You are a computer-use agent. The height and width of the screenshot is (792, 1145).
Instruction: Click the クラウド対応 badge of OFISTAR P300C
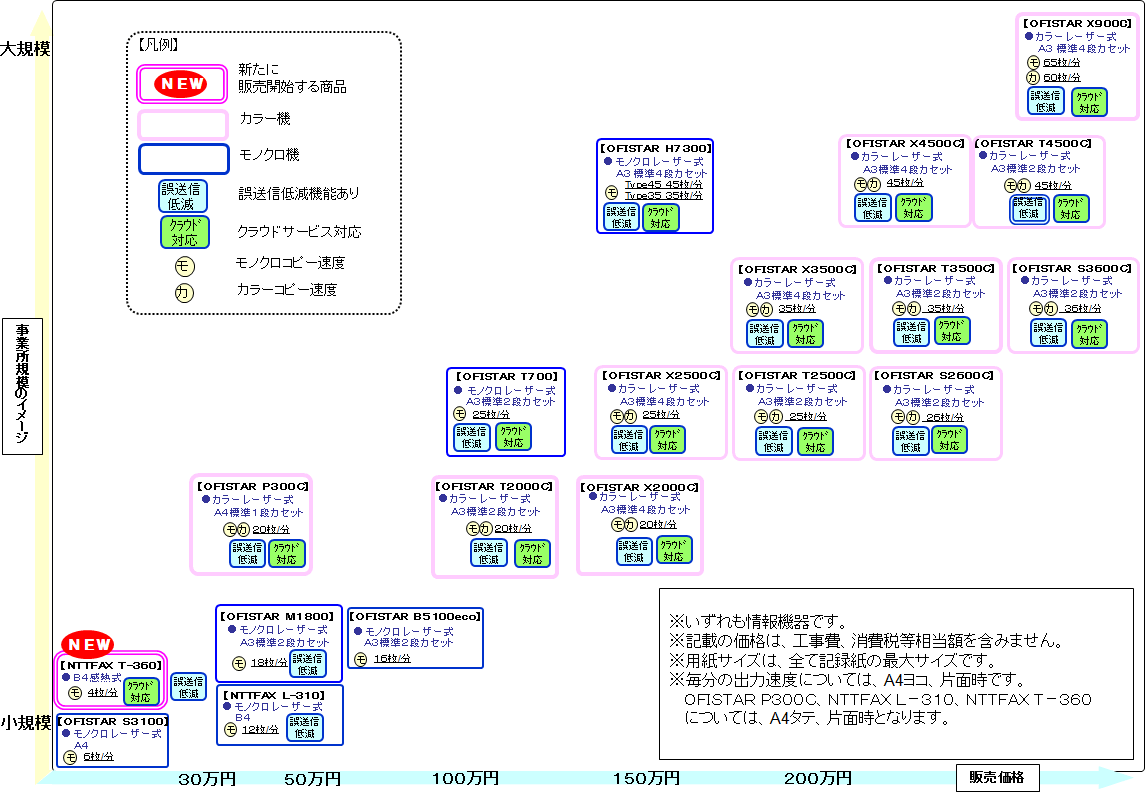[x=286, y=553]
